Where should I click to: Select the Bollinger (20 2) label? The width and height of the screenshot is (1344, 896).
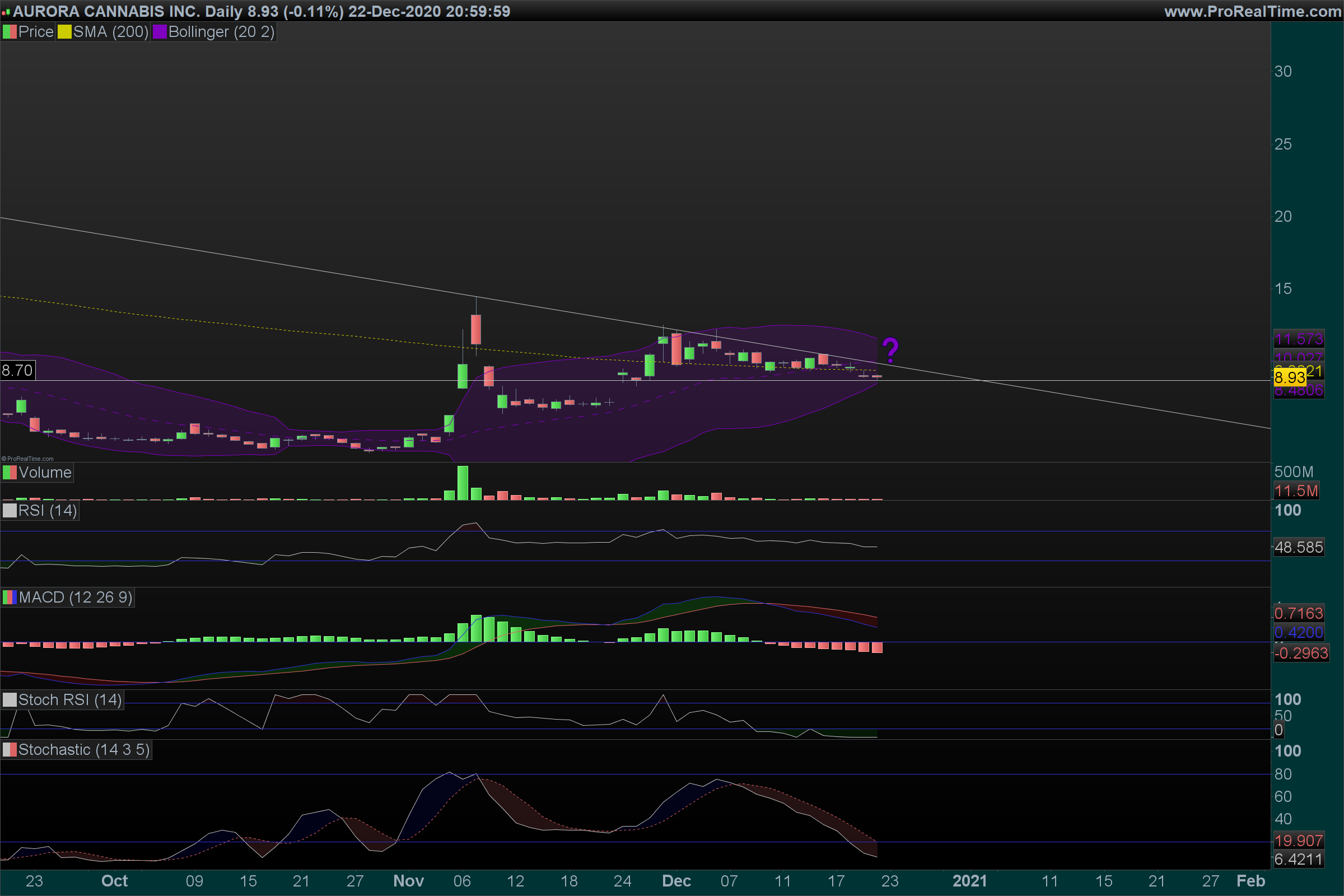221,32
